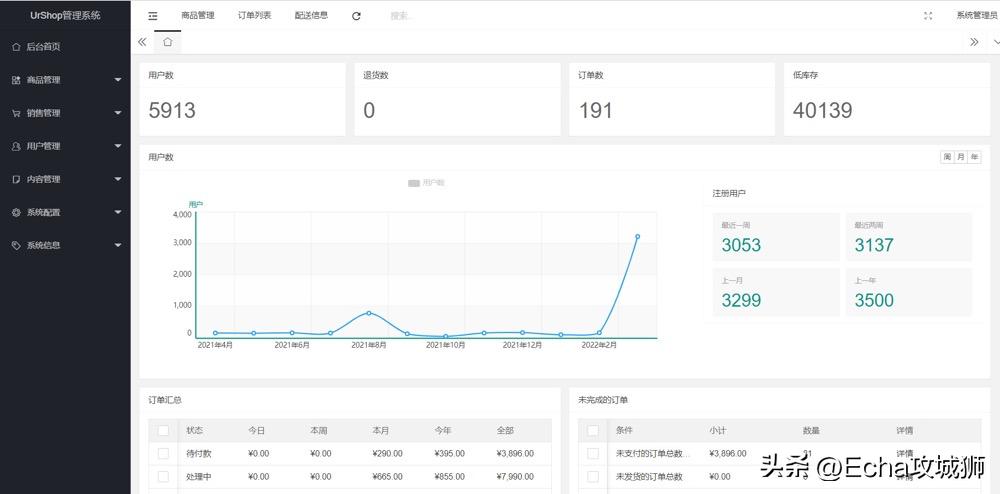1000x494 pixels.
Task: Click the home tab icon
Action: pos(168,42)
